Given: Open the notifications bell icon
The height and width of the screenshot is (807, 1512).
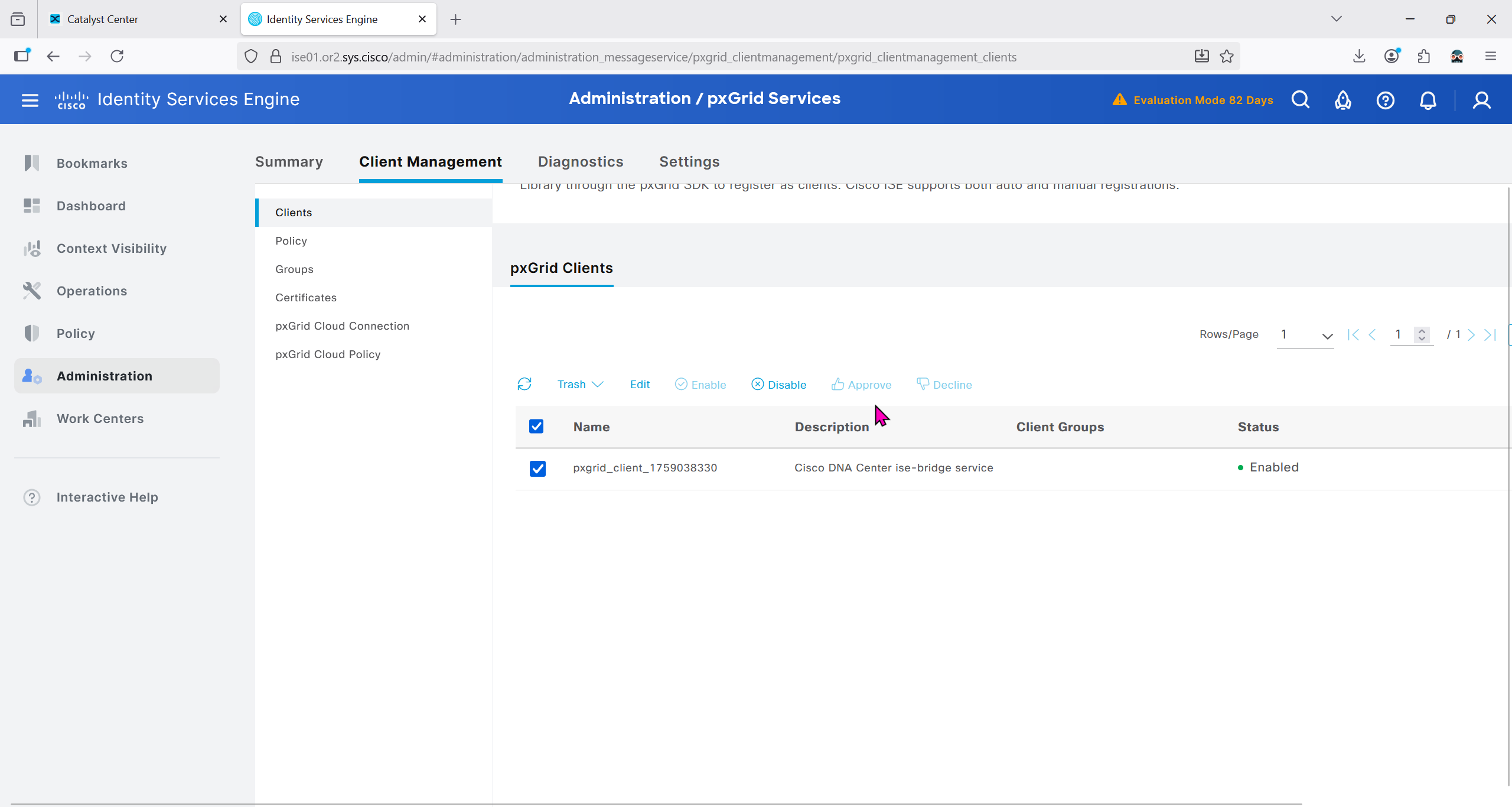Looking at the screenshot, I should pos(1428,100).
